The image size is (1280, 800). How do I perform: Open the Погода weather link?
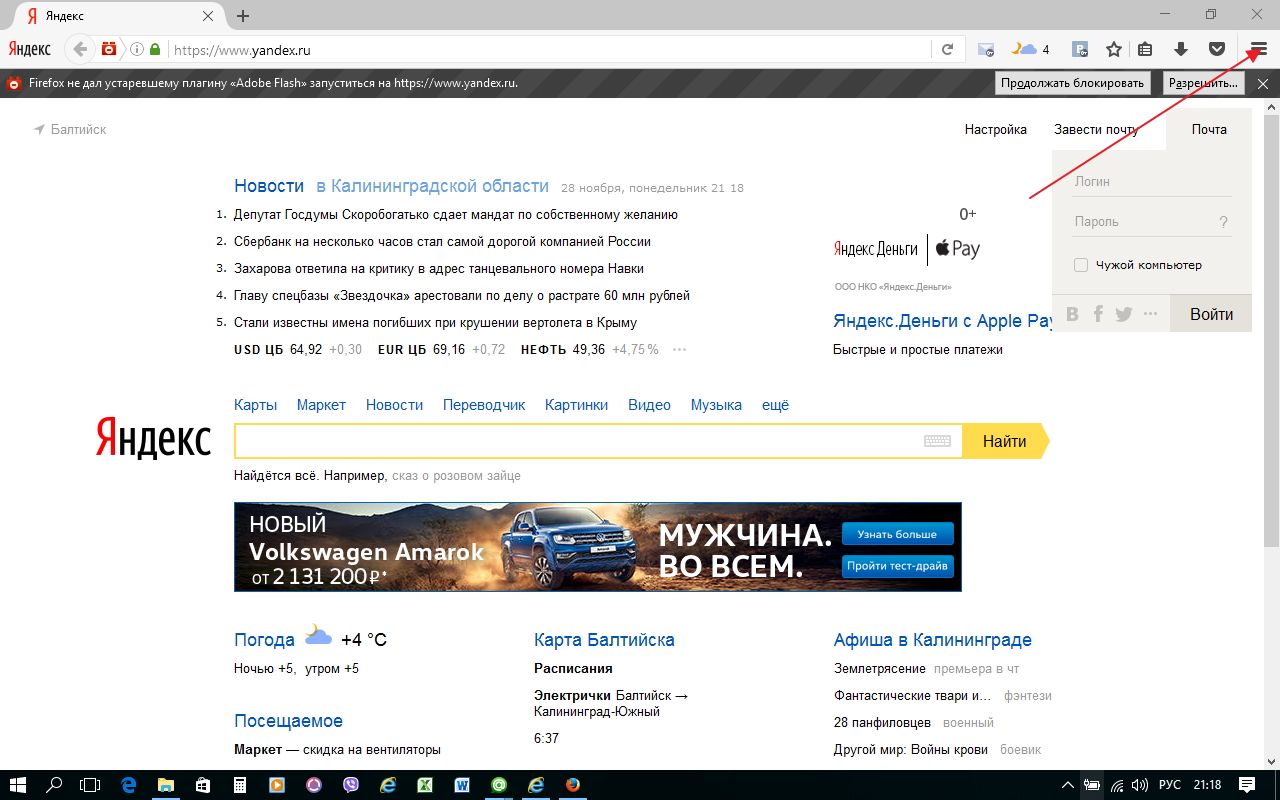coord(264,640)
